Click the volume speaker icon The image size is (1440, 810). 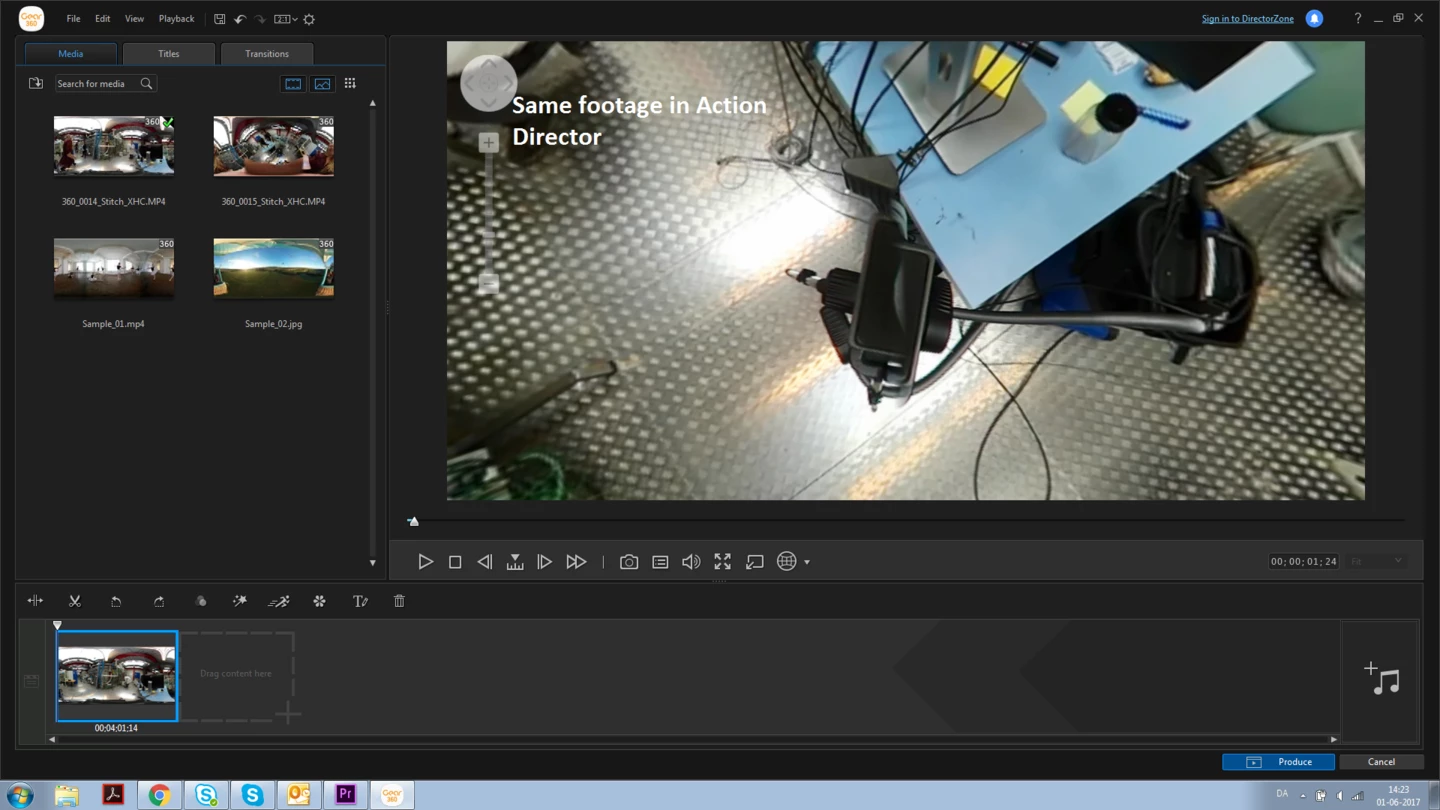click(x=691, y=562)
